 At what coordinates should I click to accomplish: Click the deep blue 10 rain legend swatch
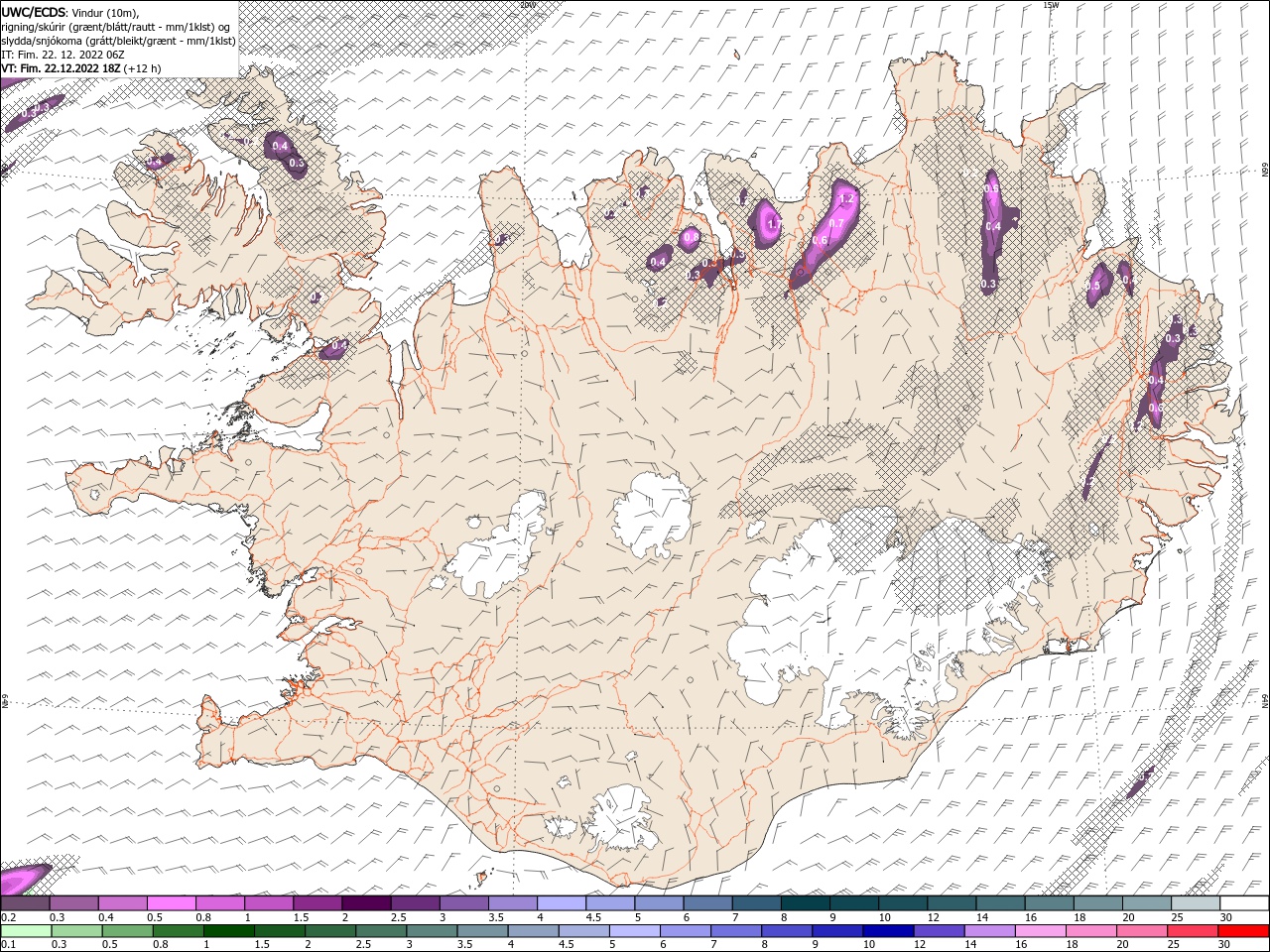coord(887,931)
